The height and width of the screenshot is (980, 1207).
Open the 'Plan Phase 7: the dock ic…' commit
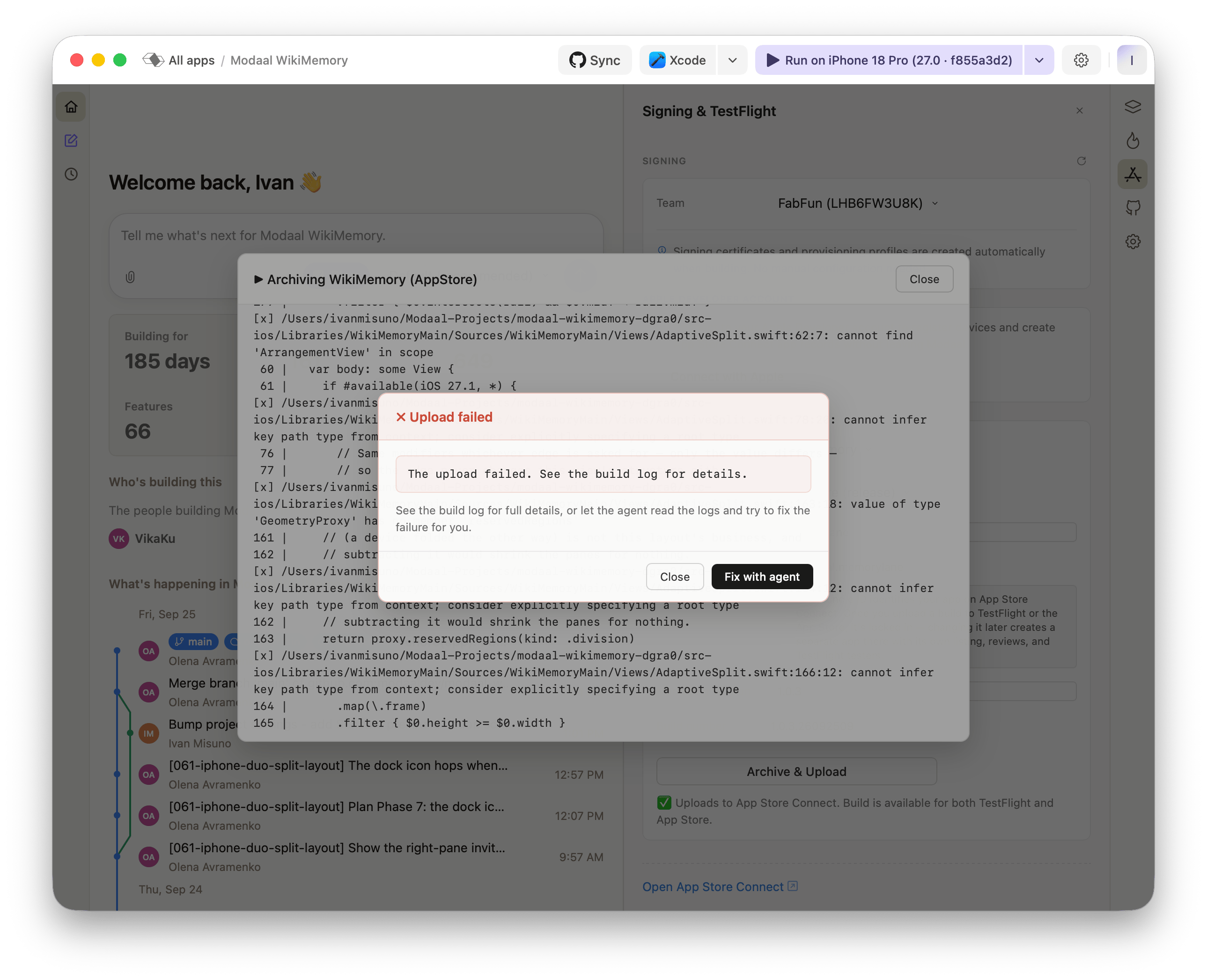click(337, 807)
